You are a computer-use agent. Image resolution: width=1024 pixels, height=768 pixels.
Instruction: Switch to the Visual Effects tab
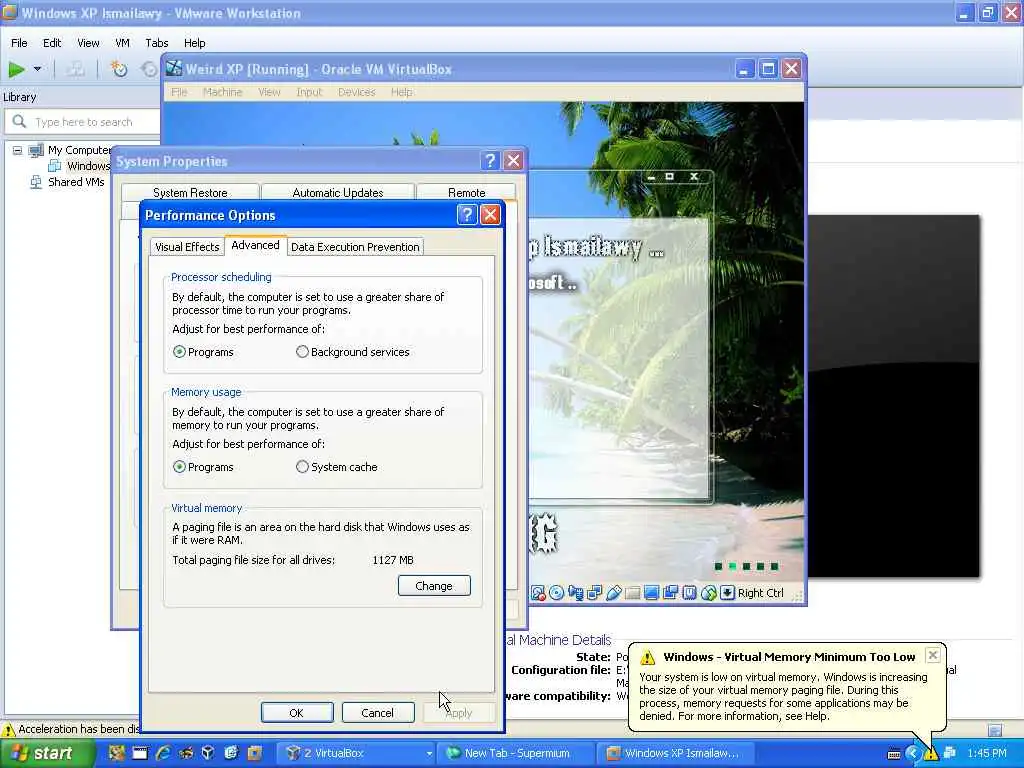coord(187,247)
